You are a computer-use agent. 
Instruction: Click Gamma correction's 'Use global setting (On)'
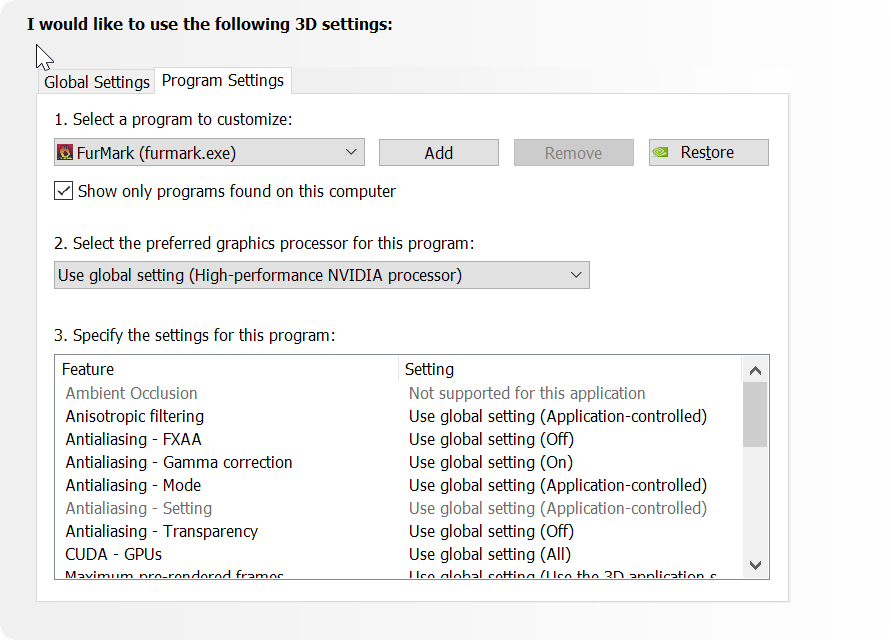pyautogui.click(x=491, y=462)
